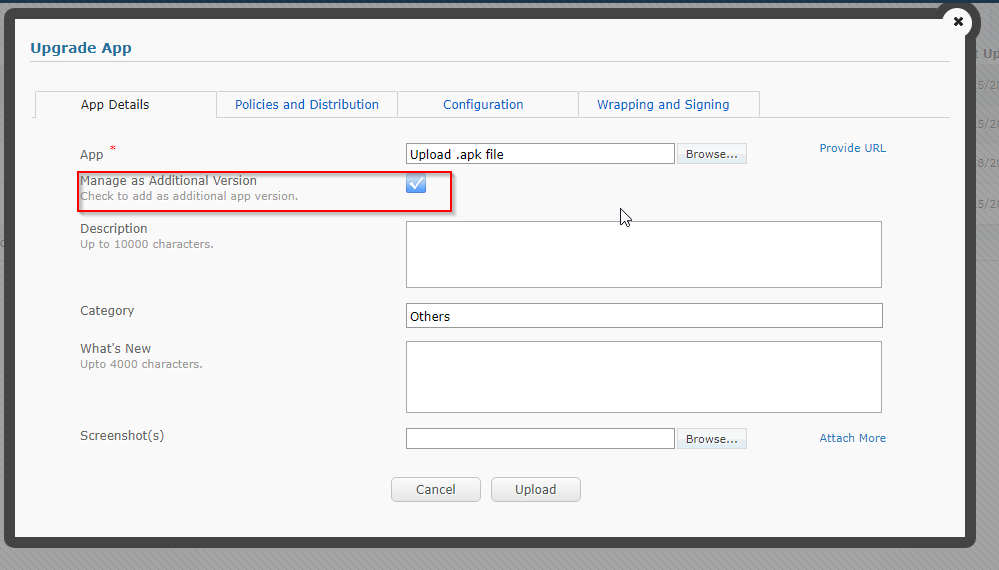Image resolution: width=999 pixels, height=570 pixels.
Task: Browse for the app .apk file
Action: point(712,153)
